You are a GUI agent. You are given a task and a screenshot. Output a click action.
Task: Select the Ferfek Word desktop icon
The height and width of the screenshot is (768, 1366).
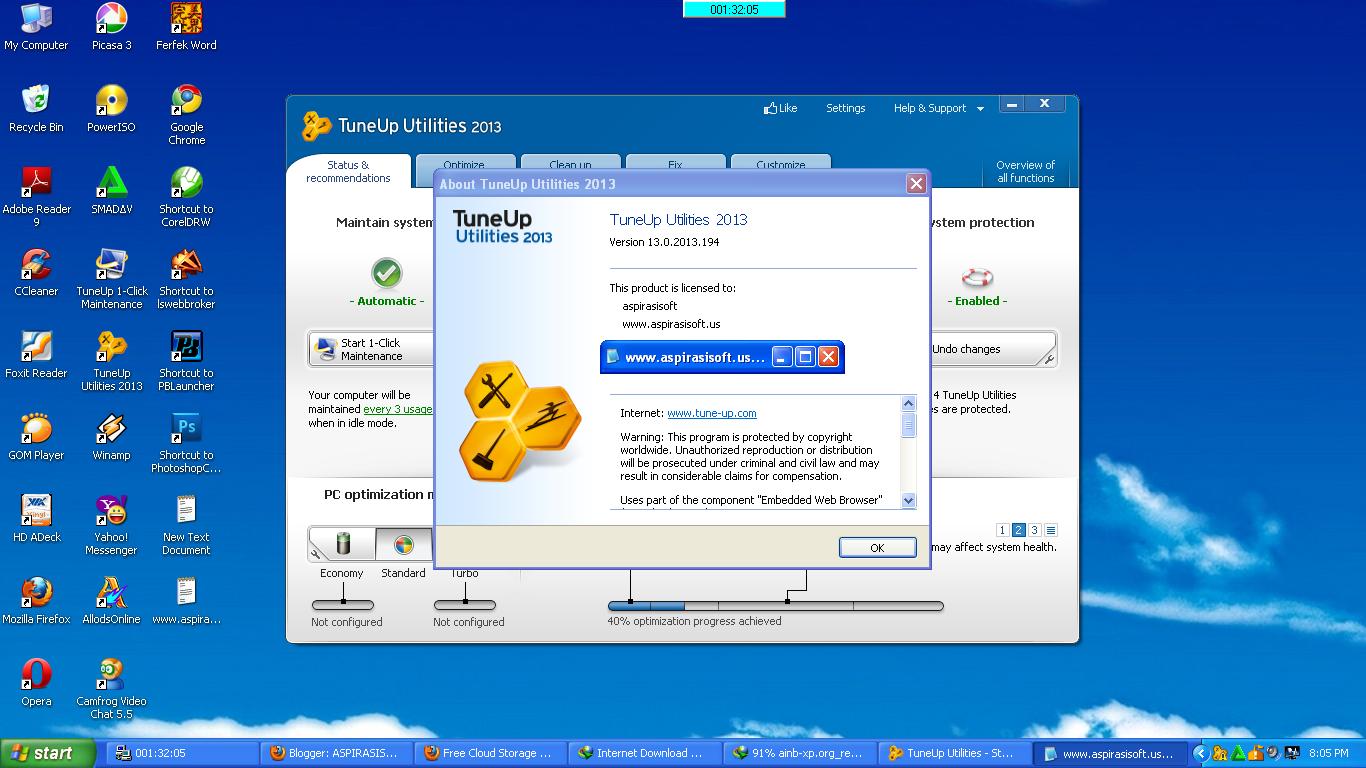click(x=186, y=27)
